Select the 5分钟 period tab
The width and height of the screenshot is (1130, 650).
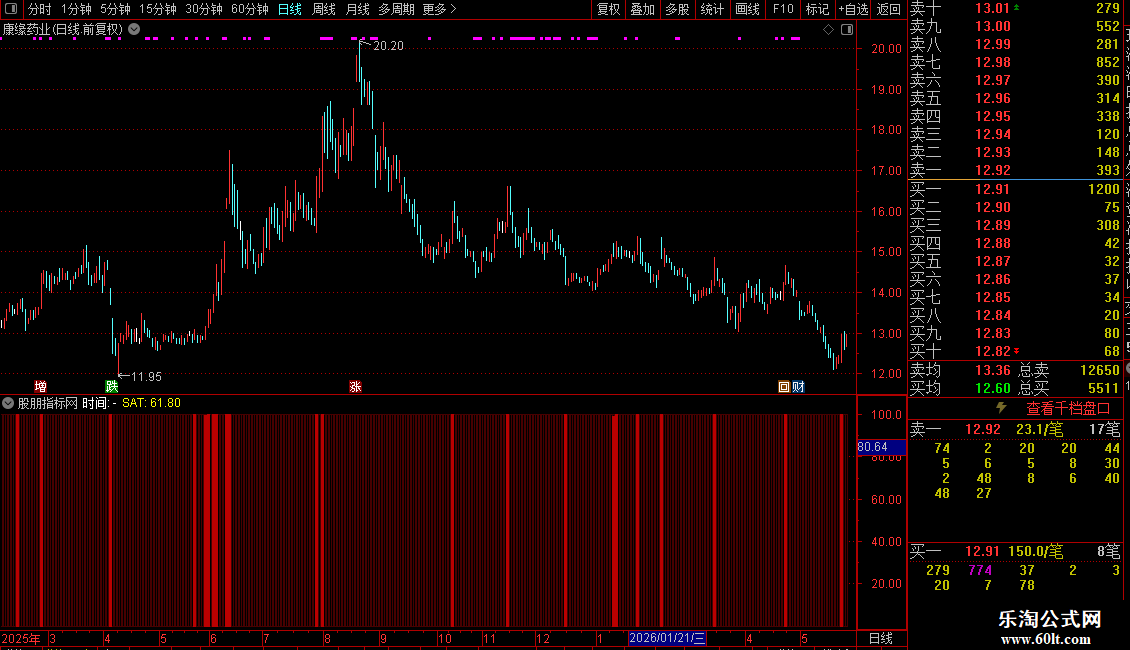(115, 9)
